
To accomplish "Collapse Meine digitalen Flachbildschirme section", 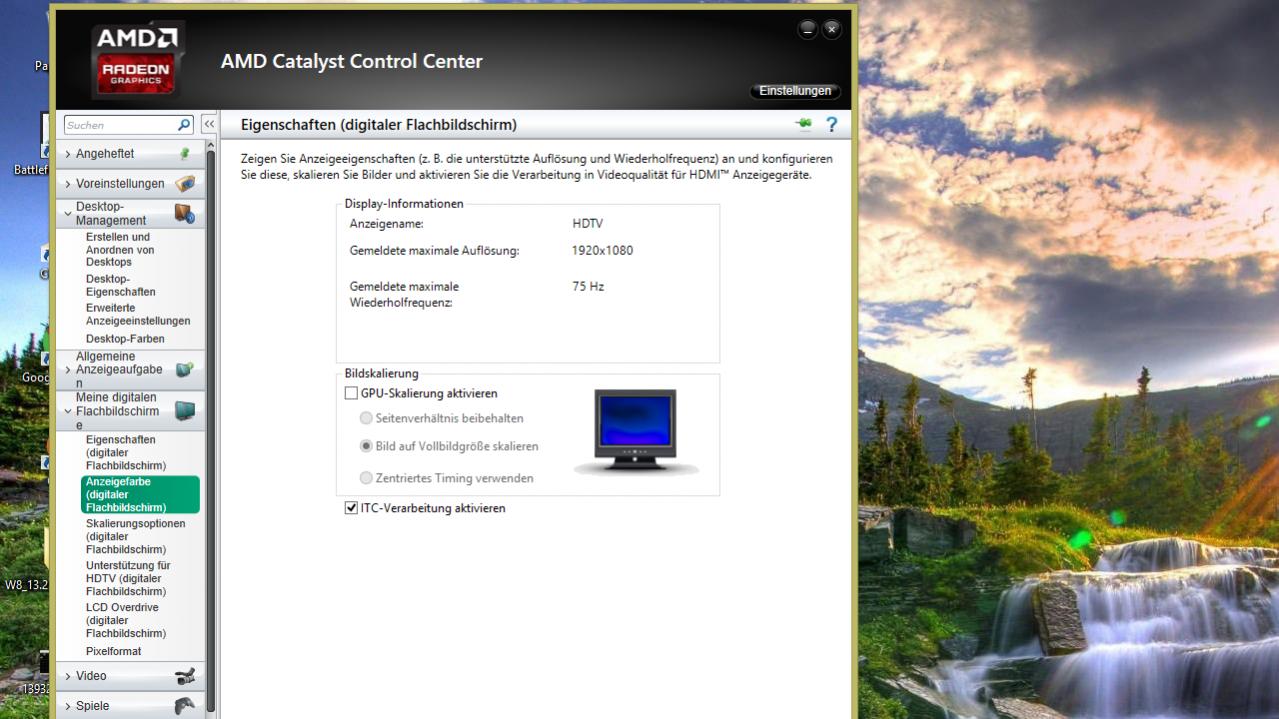I will pyautogui.click(x=132, y=411).
